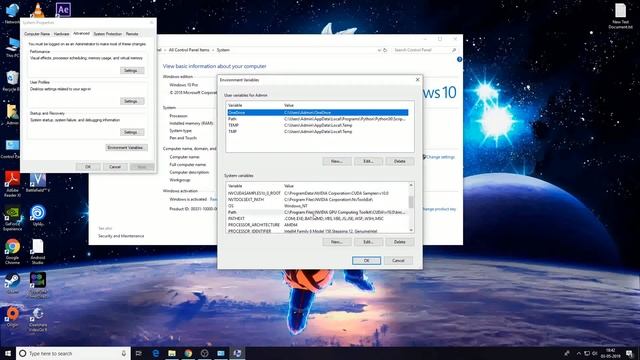The width and height of the screenshot is (640, 360).
Task: Click the refresh icon in the Control Panel address bar
Action: (385, 50)
